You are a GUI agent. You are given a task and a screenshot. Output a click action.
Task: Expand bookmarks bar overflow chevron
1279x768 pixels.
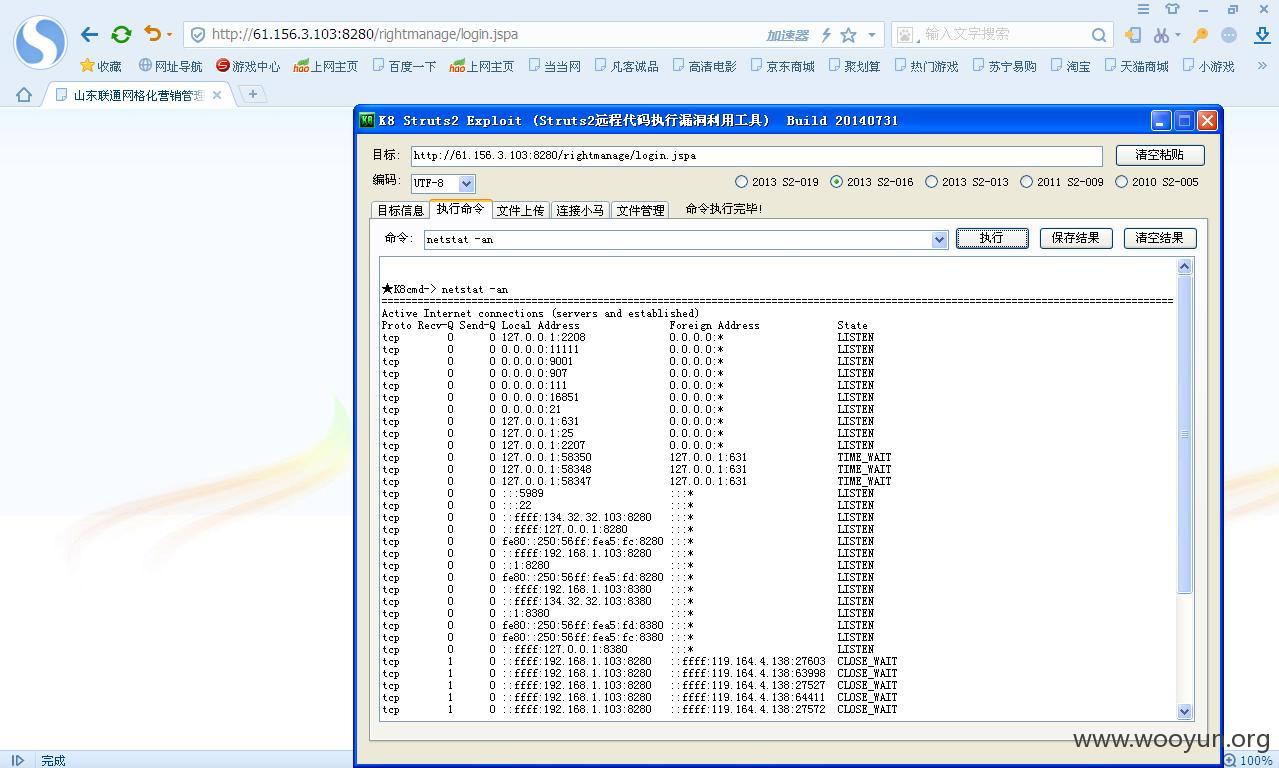[x=1262, y=66]
